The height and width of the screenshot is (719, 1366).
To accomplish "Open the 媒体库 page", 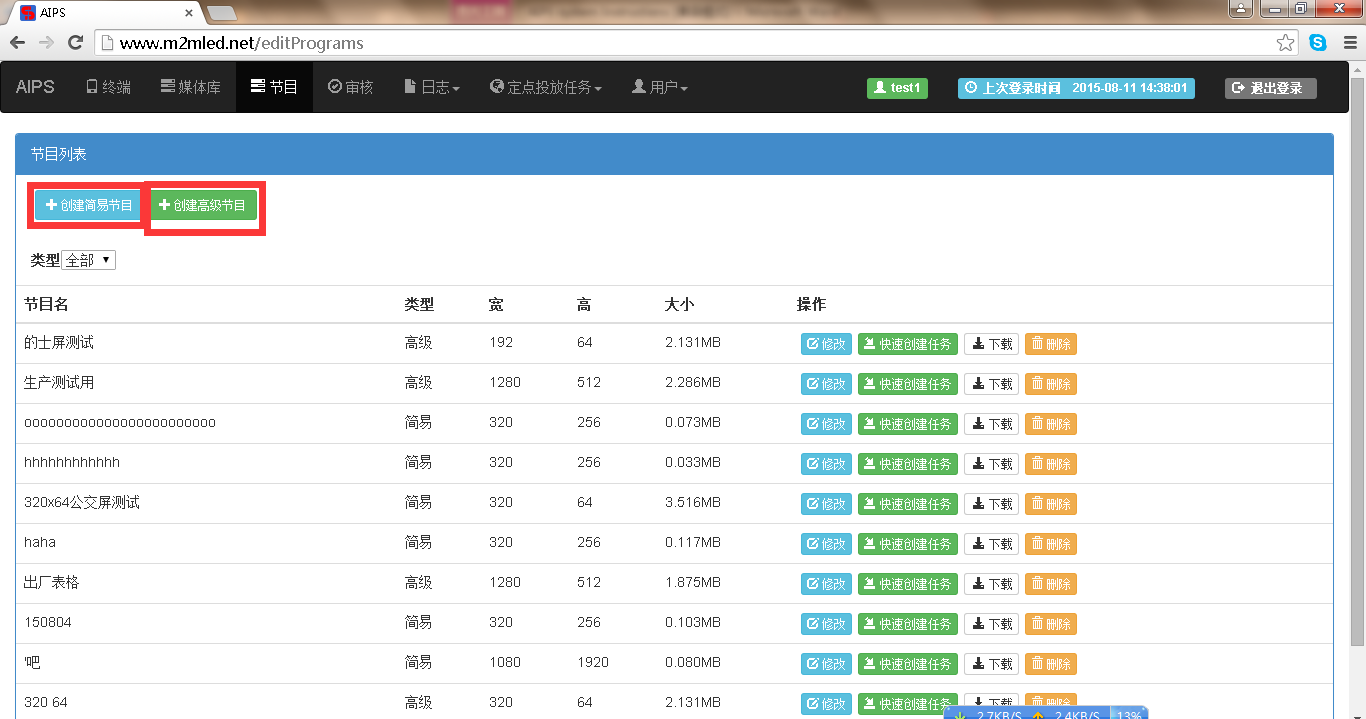I will 191,87.
